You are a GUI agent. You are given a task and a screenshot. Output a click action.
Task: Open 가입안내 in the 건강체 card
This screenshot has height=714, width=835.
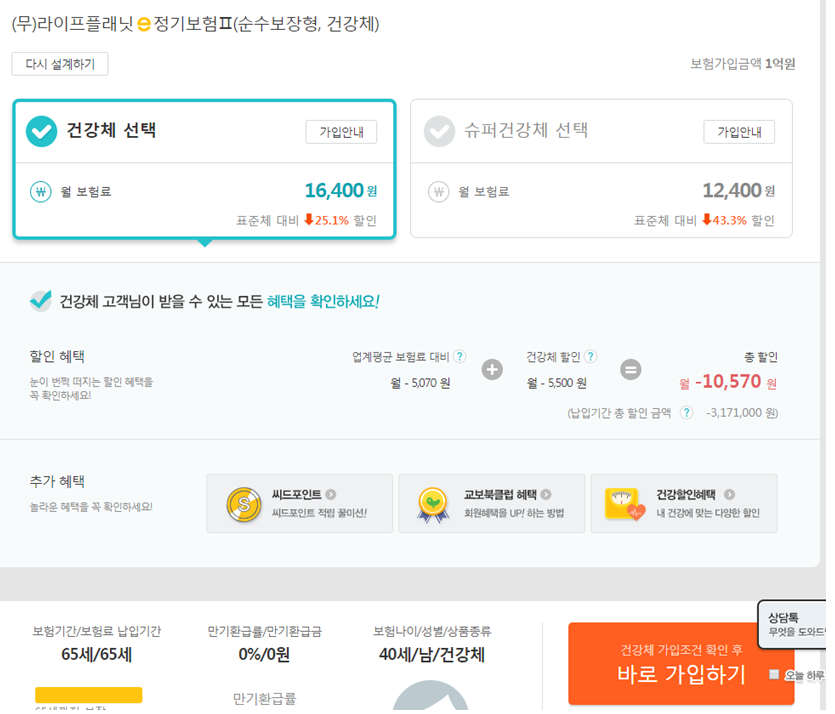pos(341,132)
